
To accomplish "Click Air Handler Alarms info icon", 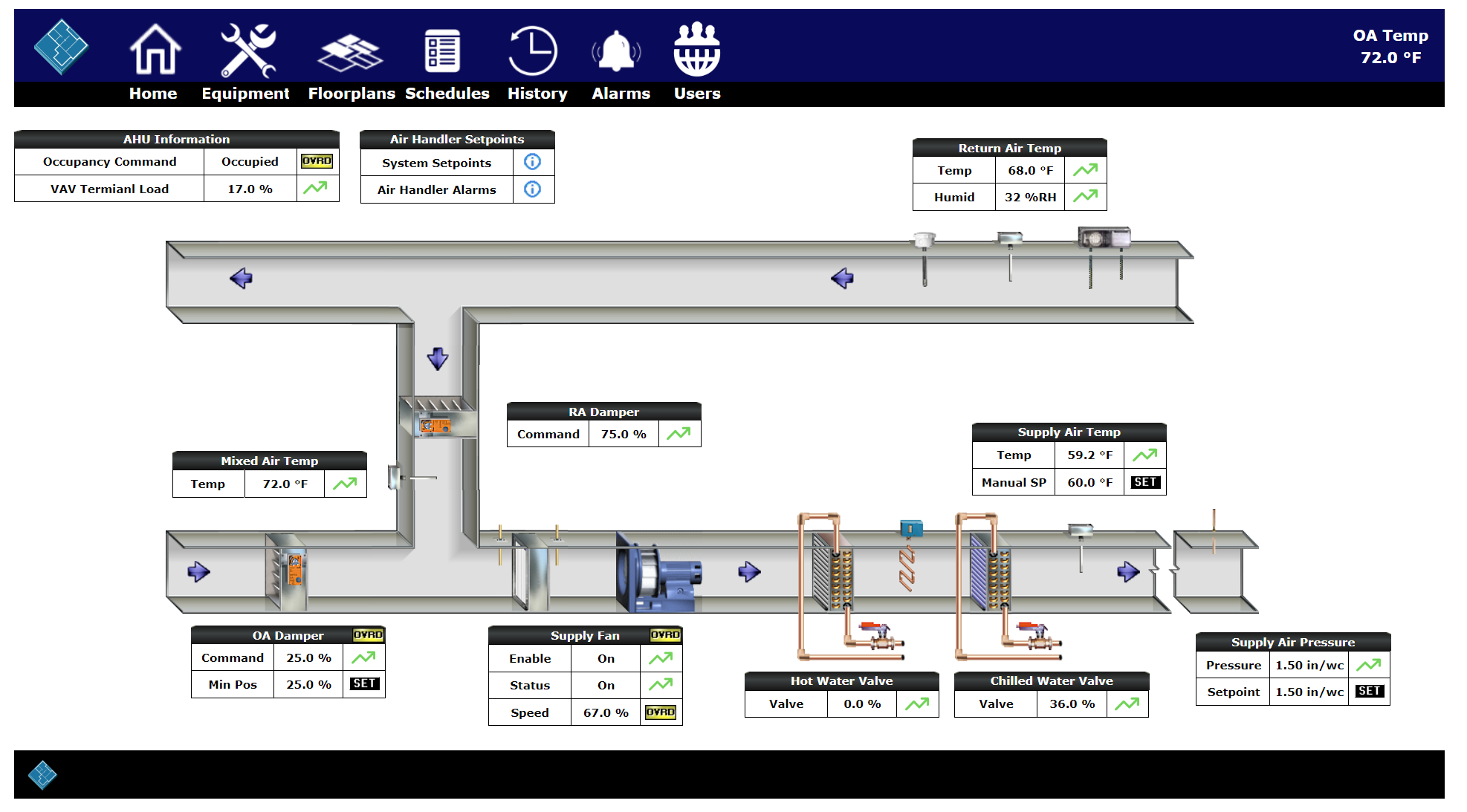I will click(532, 189).
